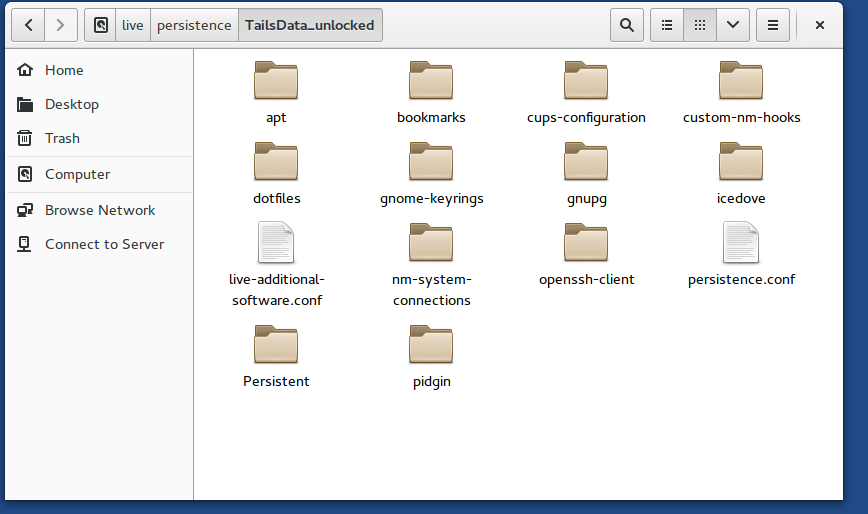This screenshot has height=514, width=868.
Task: Select the dotfiles folder icon
Action: click(x=276, y=161)
